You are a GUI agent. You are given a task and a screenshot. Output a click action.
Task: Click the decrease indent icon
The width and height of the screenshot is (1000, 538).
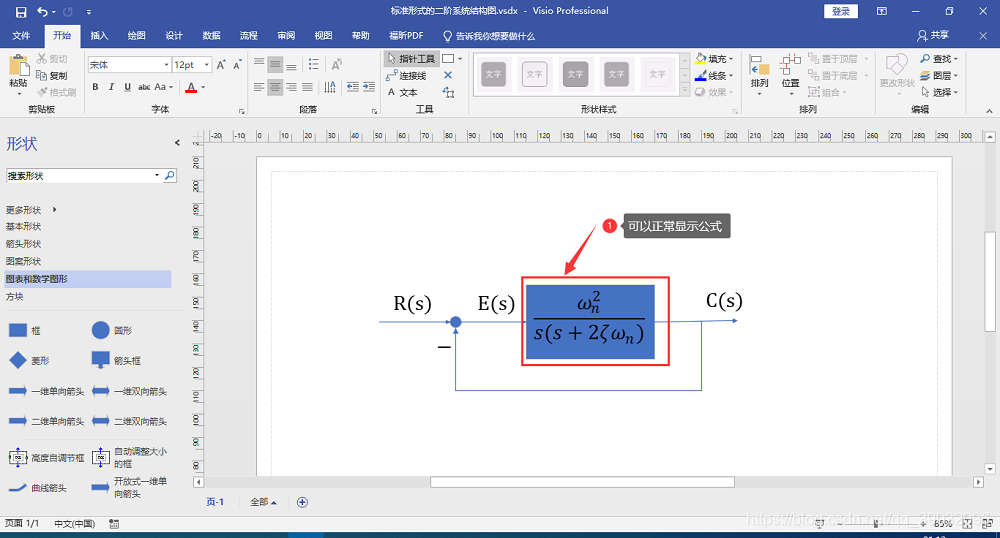pos(352,87)
